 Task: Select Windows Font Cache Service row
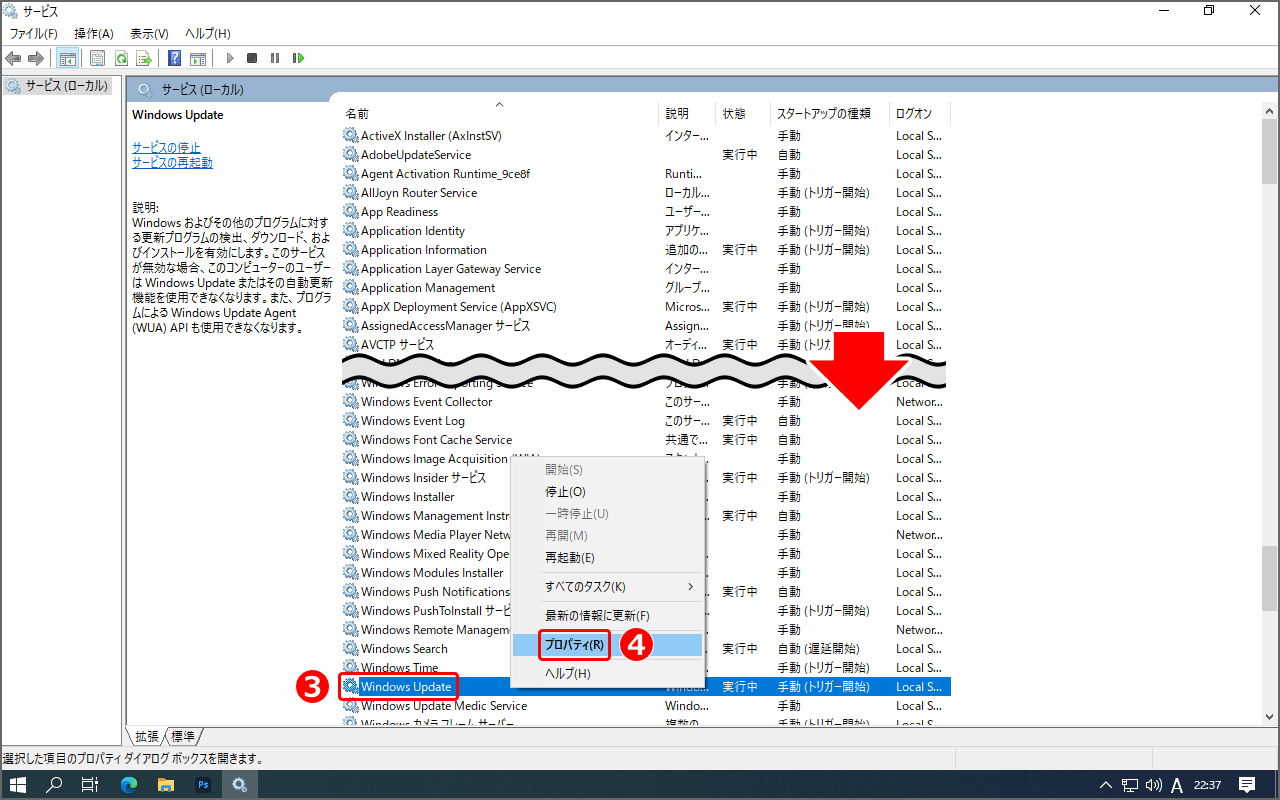(645, 440)
